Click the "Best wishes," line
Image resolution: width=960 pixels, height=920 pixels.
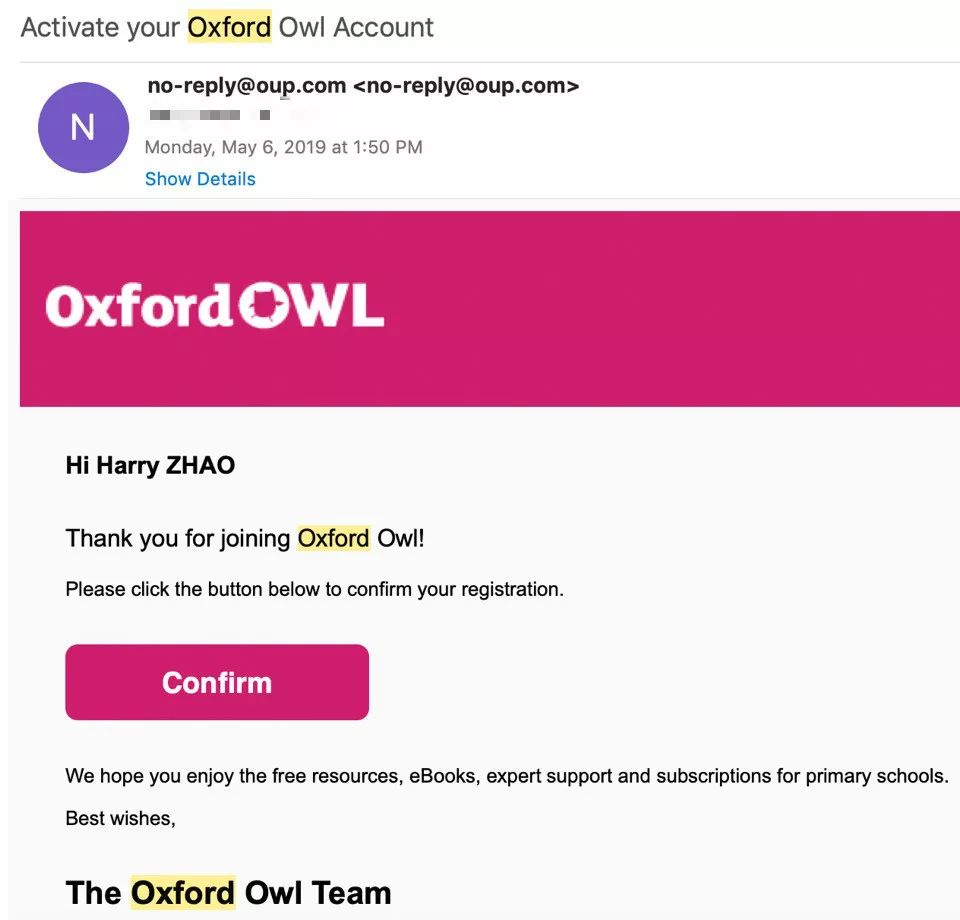pyautogui.click(x=120, y=818)
